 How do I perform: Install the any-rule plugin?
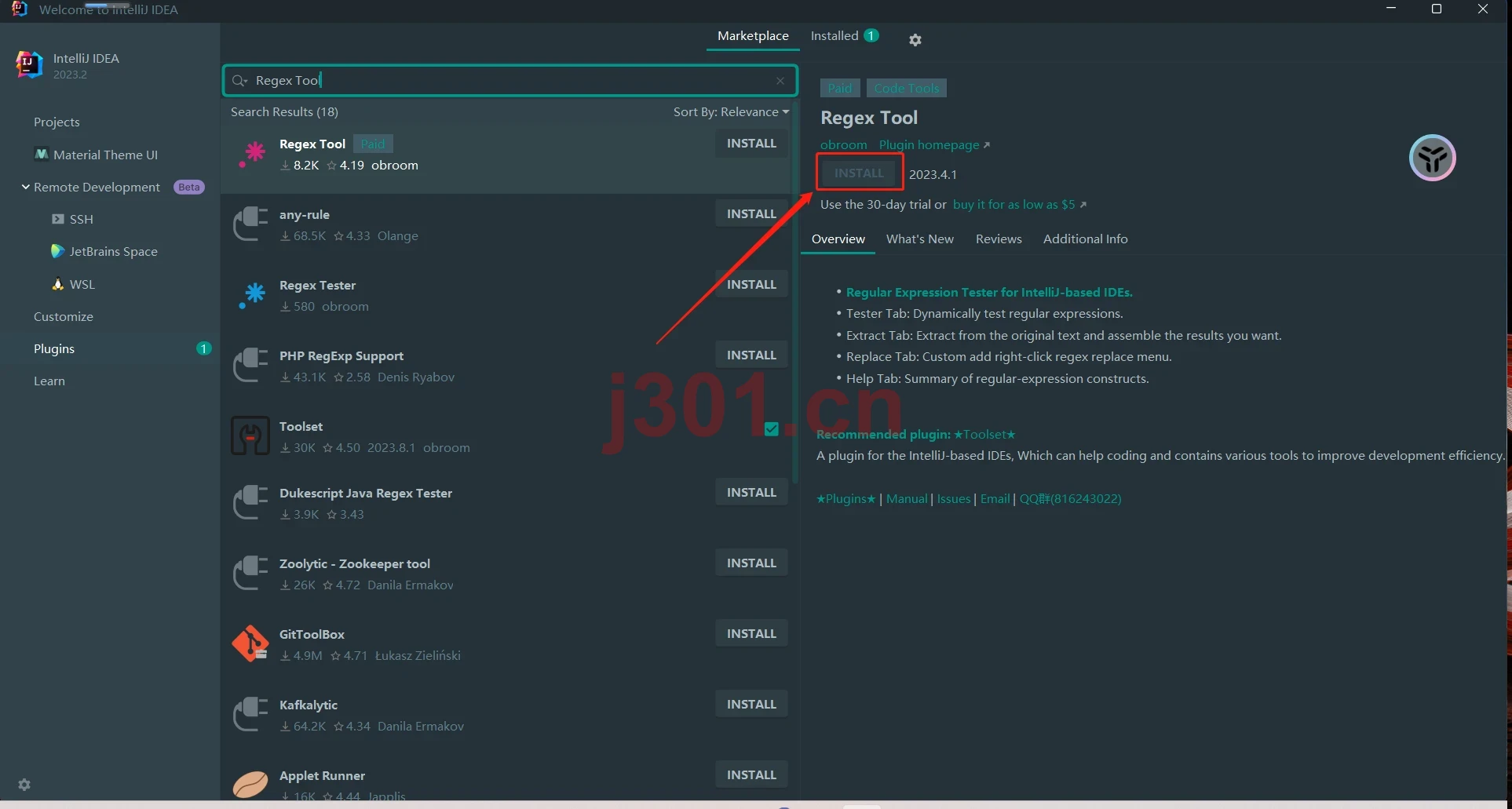751,214
